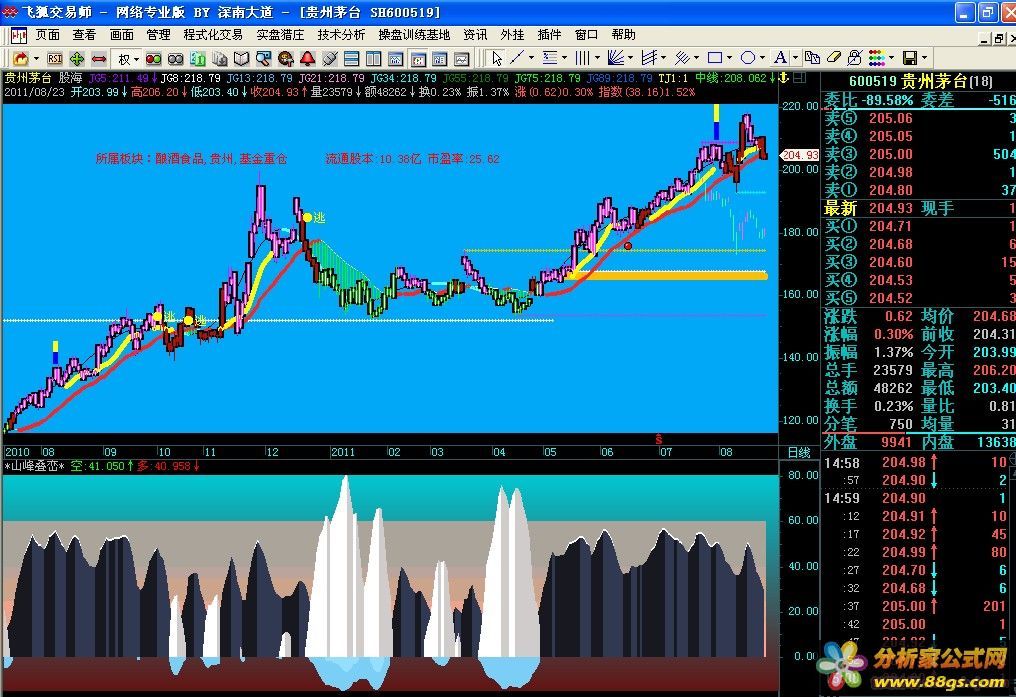Open the line tool dropdown arrow
The width and height of the screenshot is (1016, 697).
(531, 58)
